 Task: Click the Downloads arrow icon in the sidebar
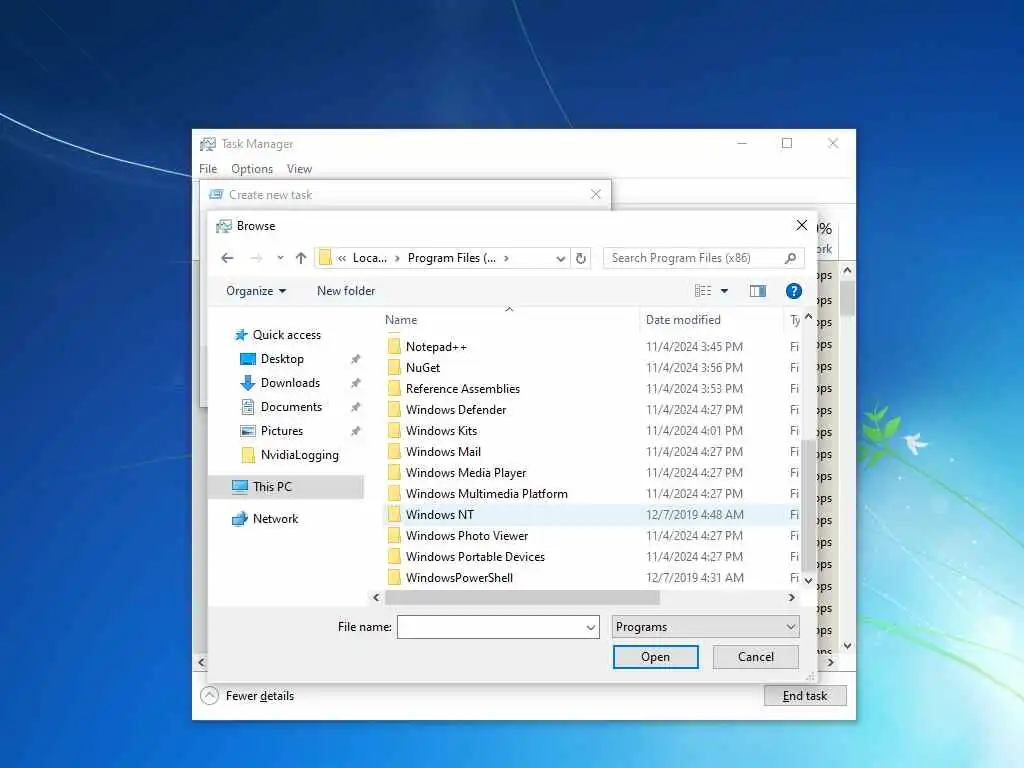click(x=248, y=383)
